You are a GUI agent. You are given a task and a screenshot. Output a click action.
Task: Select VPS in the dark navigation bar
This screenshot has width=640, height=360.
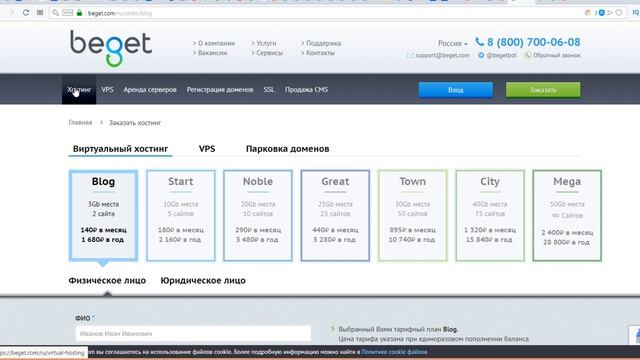tap(107, 89)
